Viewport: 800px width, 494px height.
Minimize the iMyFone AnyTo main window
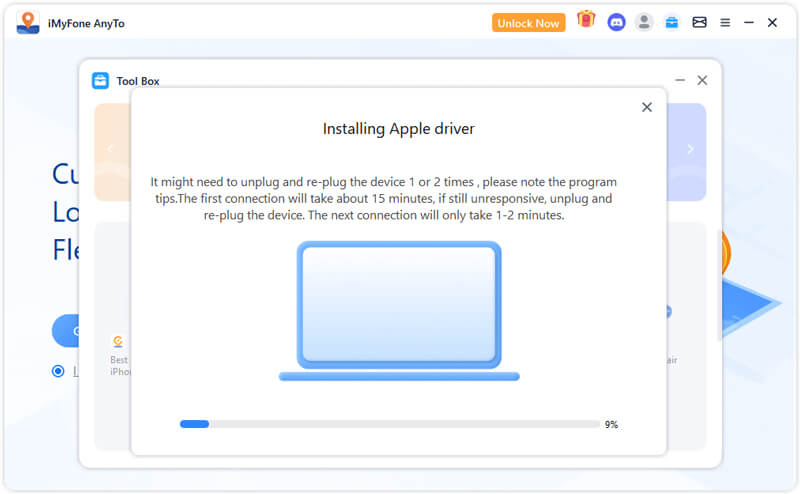click(x=749, y=22)
